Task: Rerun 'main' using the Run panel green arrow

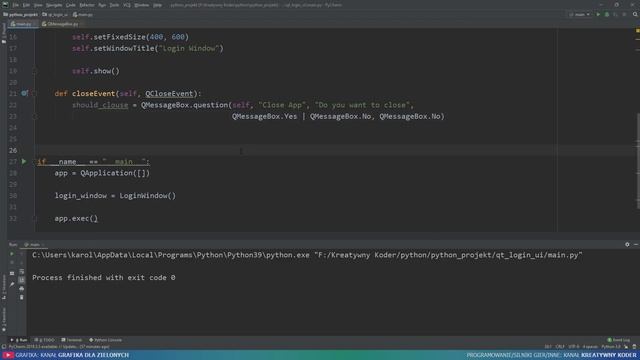Action: 12,254
